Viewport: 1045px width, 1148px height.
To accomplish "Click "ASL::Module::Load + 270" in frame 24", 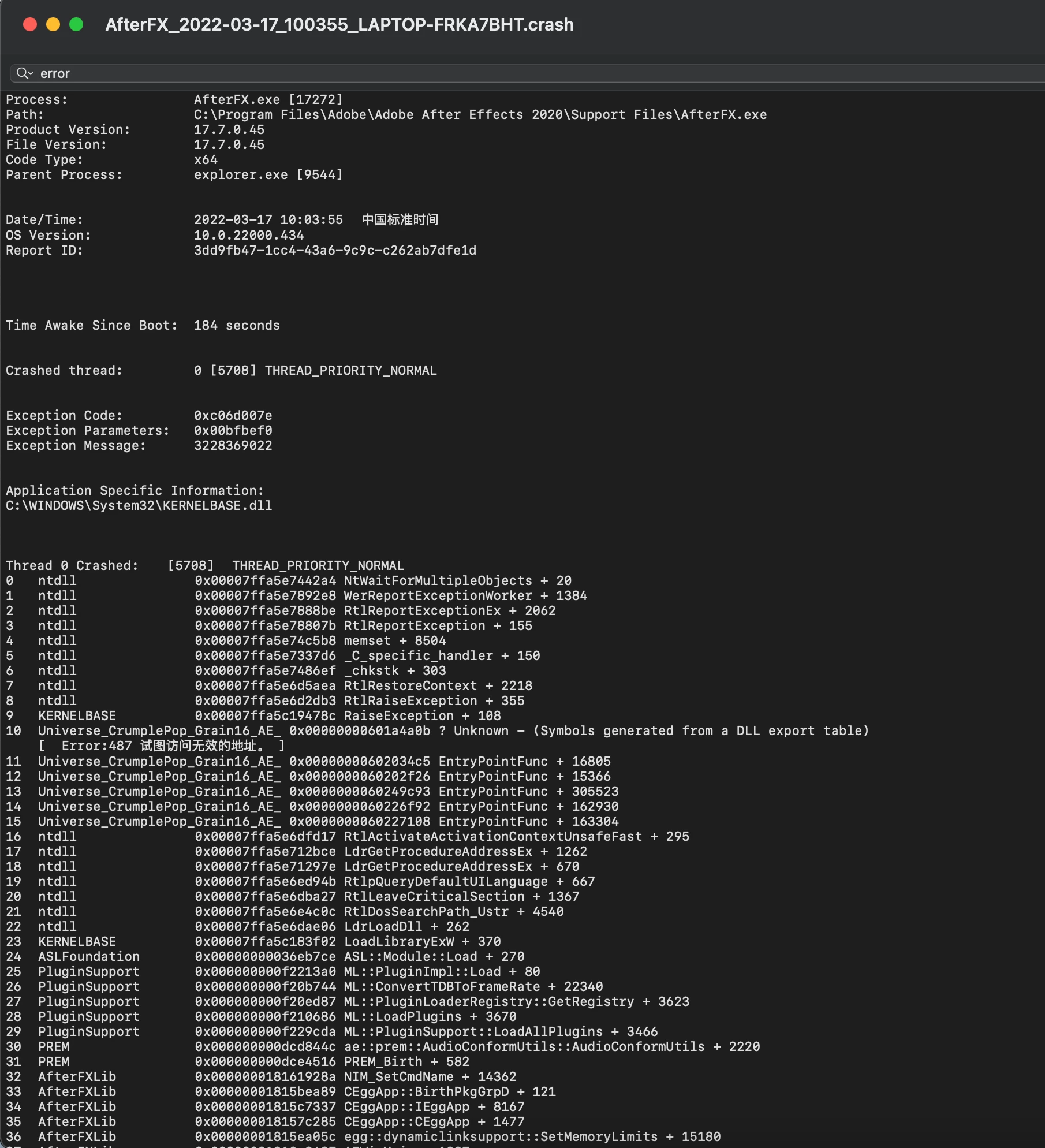I will coord(434,956).
